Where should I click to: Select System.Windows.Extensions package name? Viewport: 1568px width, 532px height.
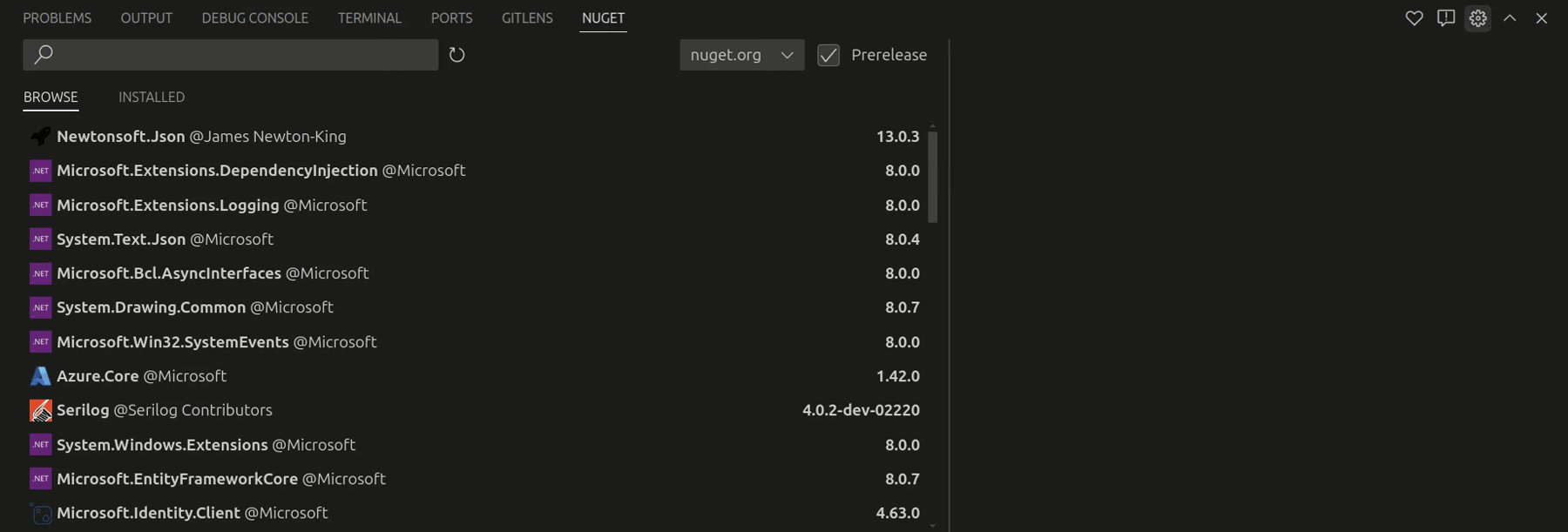pyautogui.click(x=162, y=445)
